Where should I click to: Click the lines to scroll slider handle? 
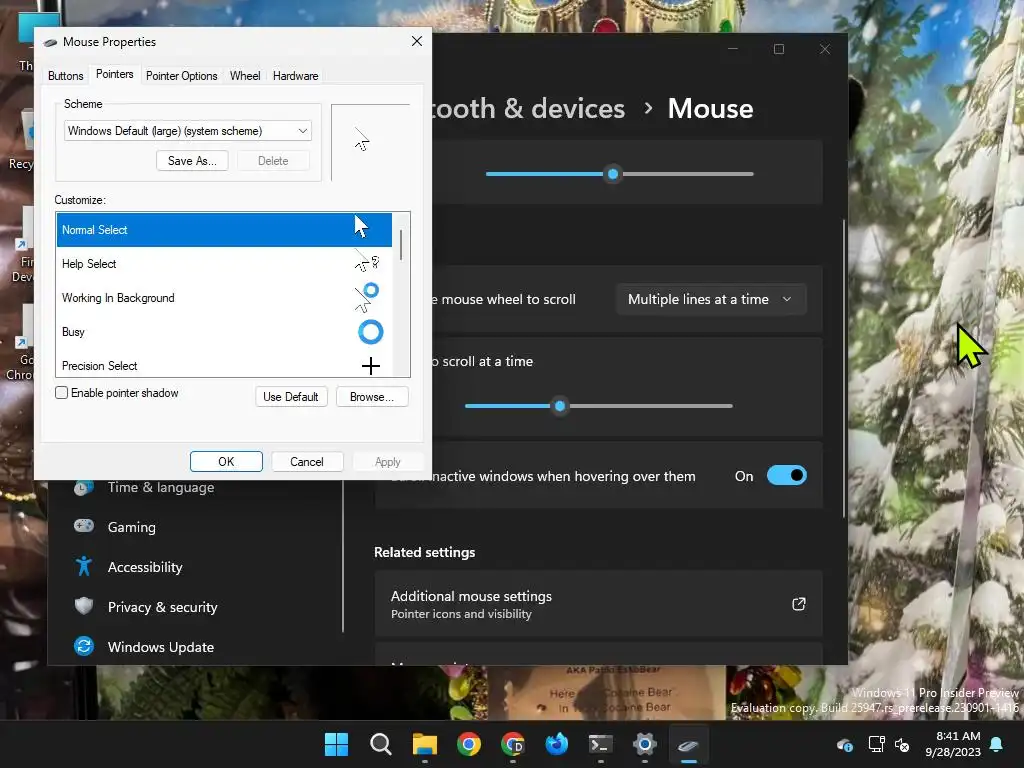point(560,406)
